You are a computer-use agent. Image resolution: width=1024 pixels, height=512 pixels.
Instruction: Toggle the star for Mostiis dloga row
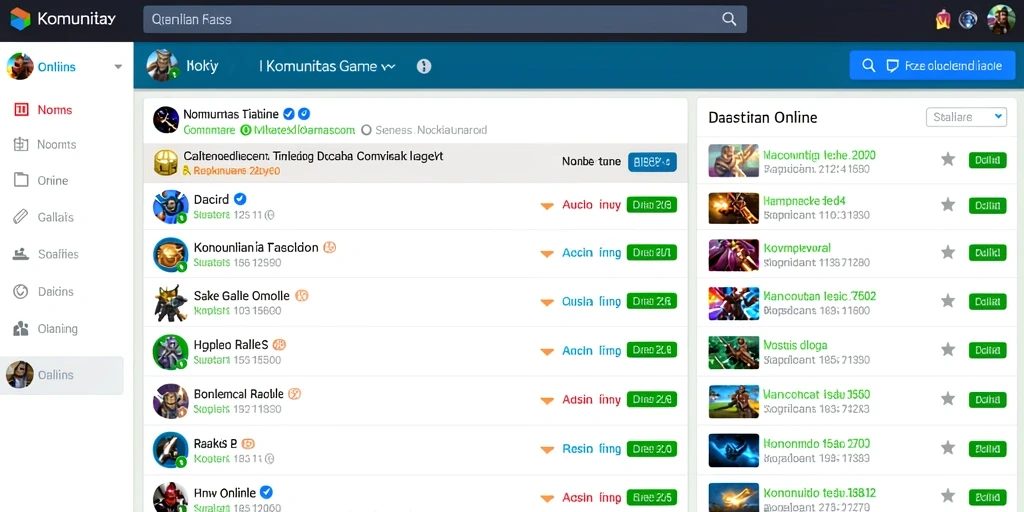tap(948, 349)
